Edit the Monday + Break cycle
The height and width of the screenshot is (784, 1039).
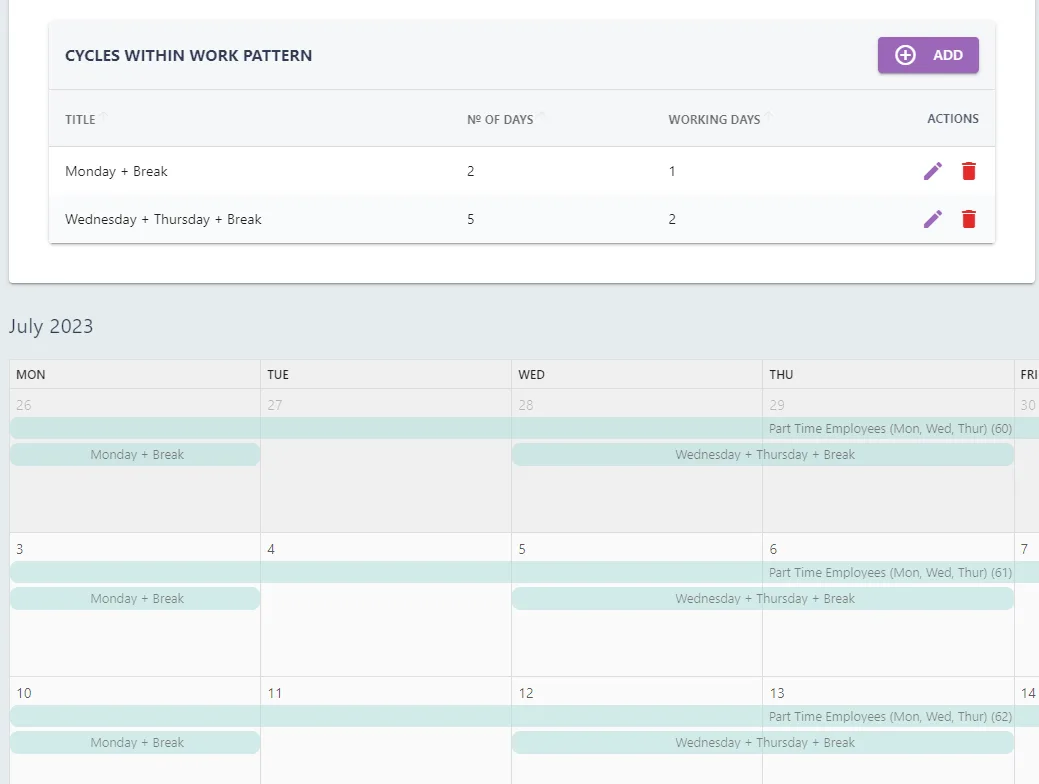tap(932, 171)
